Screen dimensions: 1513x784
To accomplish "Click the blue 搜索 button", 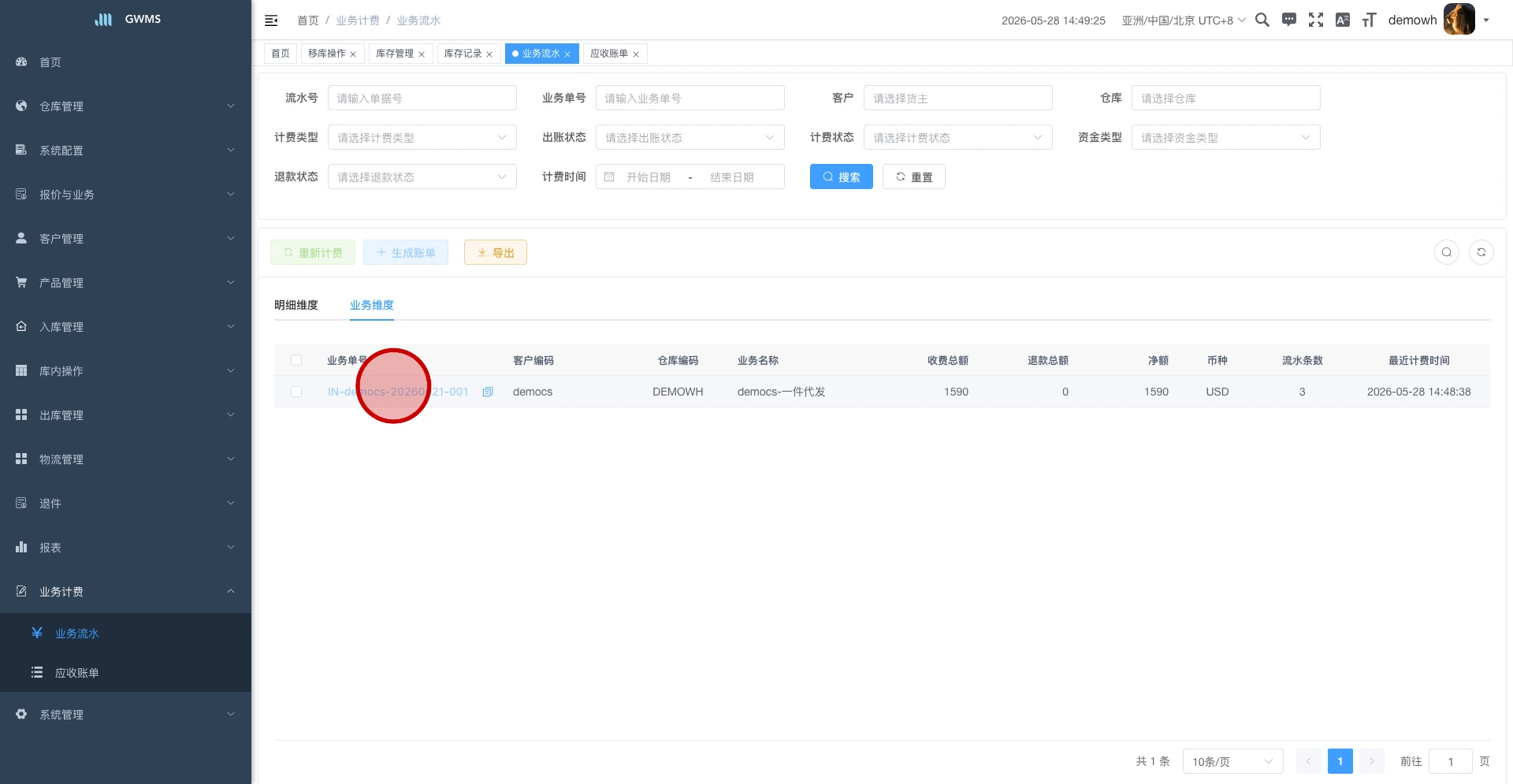I will pyautogui.click(x=842, y=176).
